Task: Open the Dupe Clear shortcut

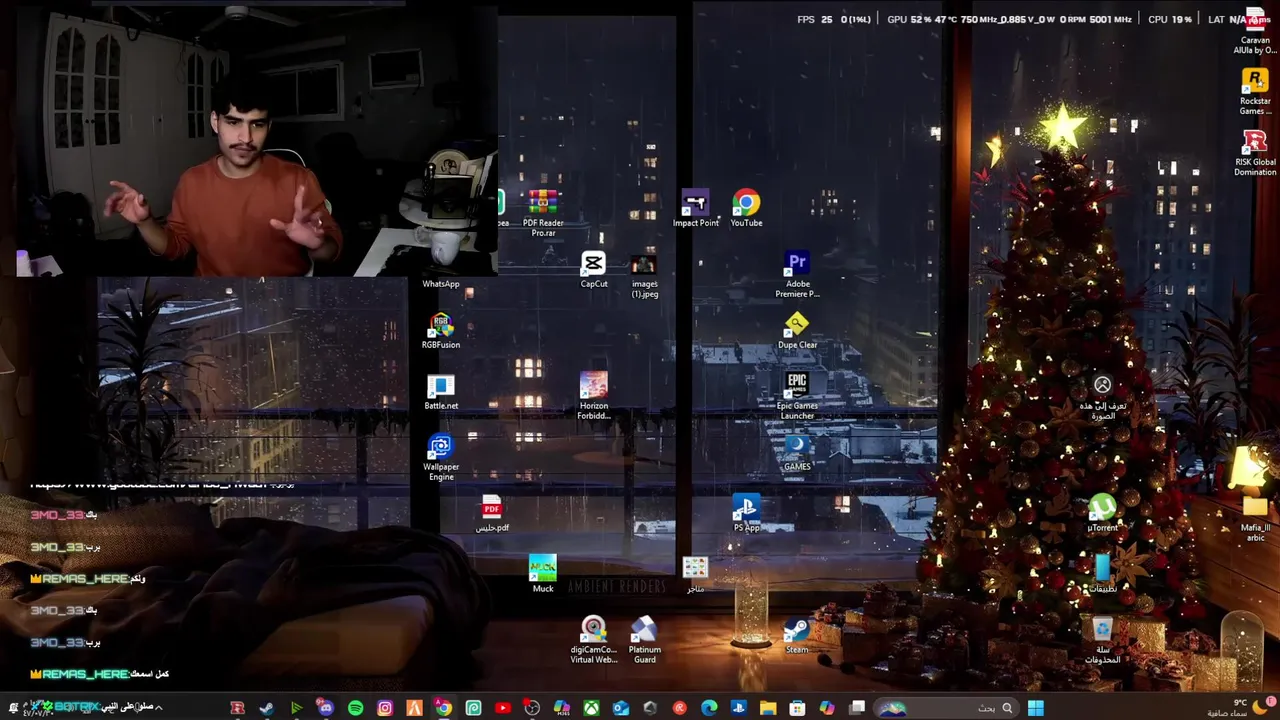Action: pos(797,331)
